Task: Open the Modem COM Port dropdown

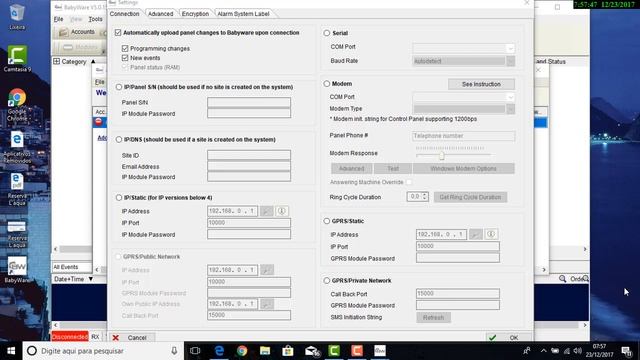Action: 510,97
